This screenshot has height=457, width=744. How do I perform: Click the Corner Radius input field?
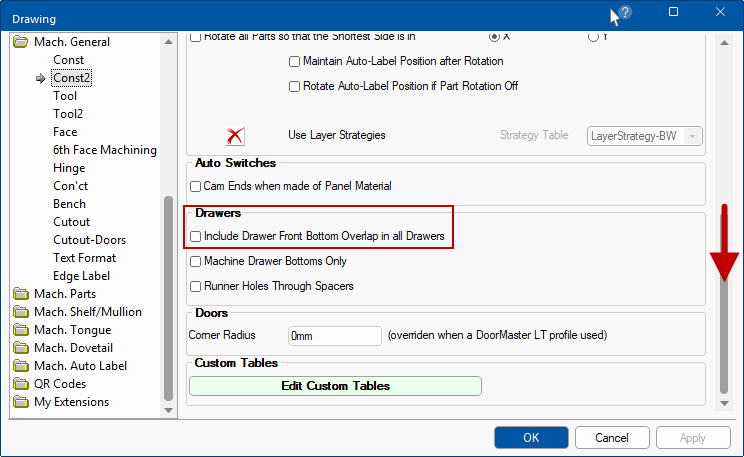coord(335,336)
